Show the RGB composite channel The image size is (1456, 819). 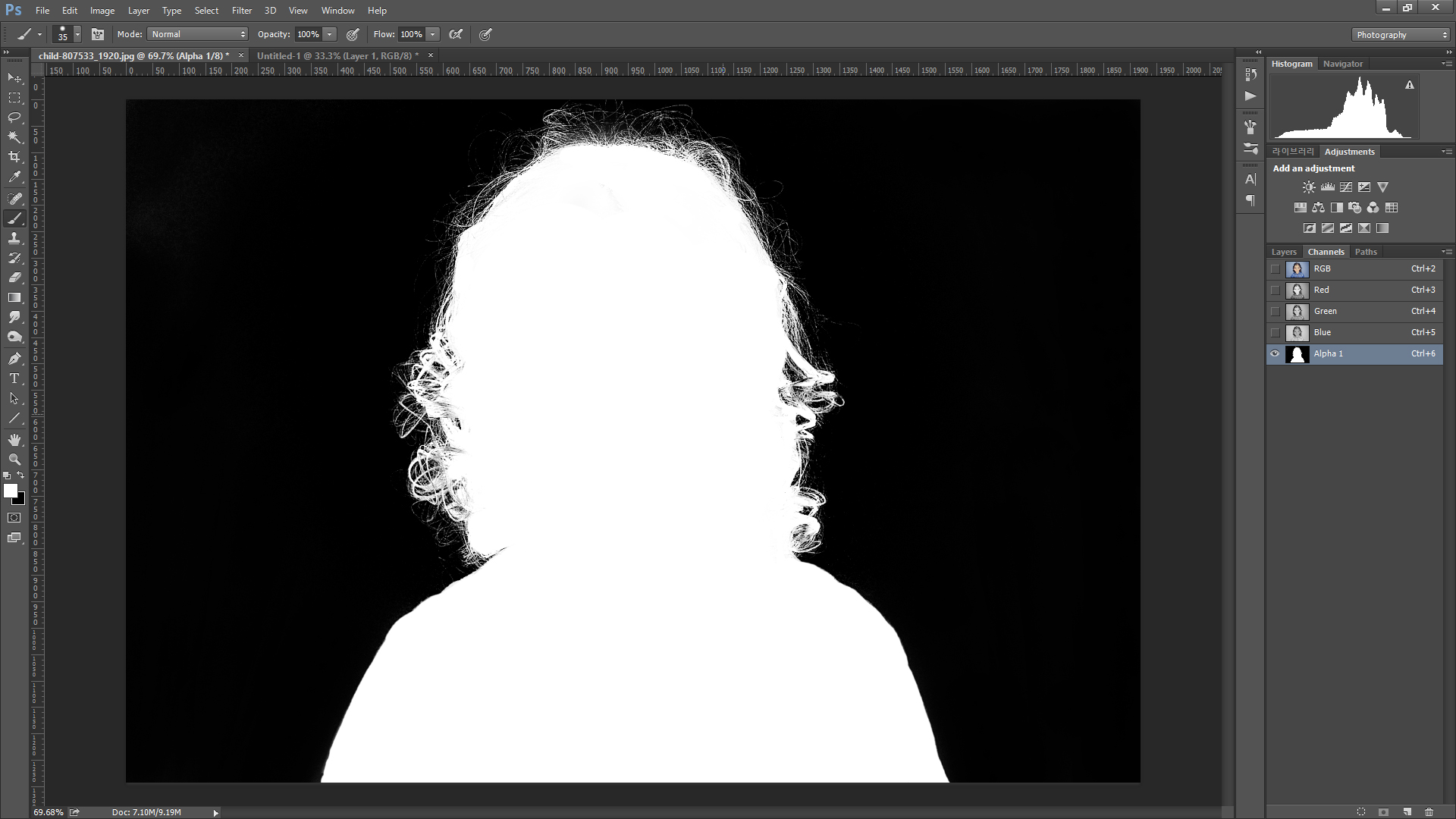pos(1275,269)
